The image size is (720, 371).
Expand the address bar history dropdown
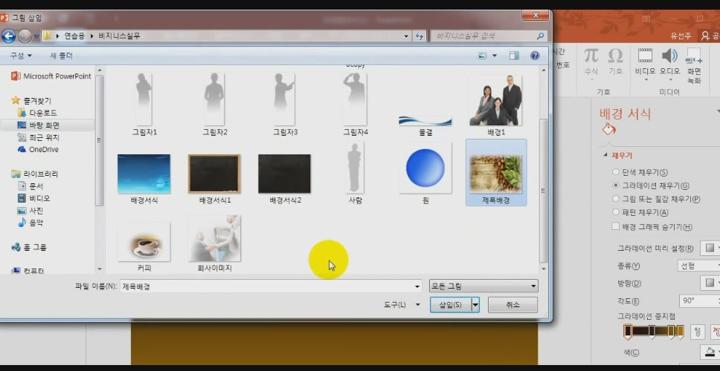click(406, 36)
